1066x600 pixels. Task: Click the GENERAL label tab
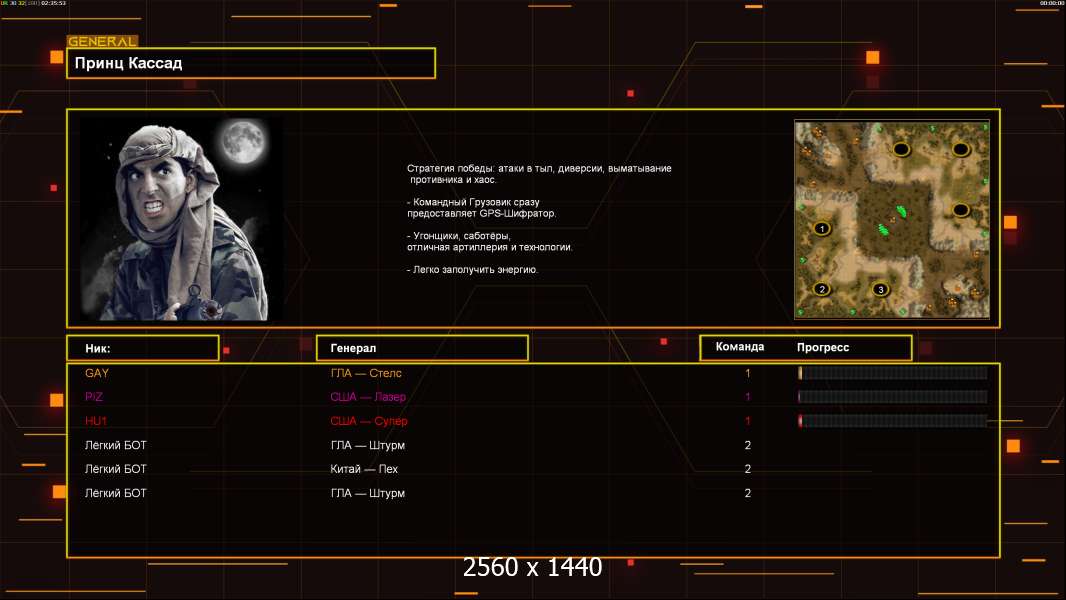(x=102, y=42)
